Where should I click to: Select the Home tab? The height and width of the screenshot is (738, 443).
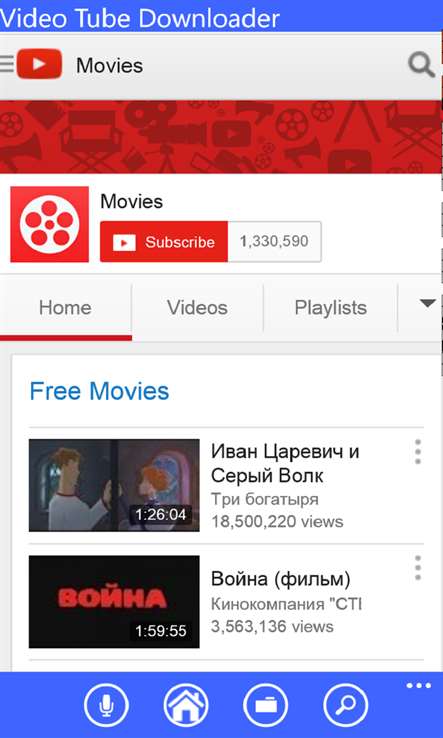pyautogui.click(x=65, y=308)
